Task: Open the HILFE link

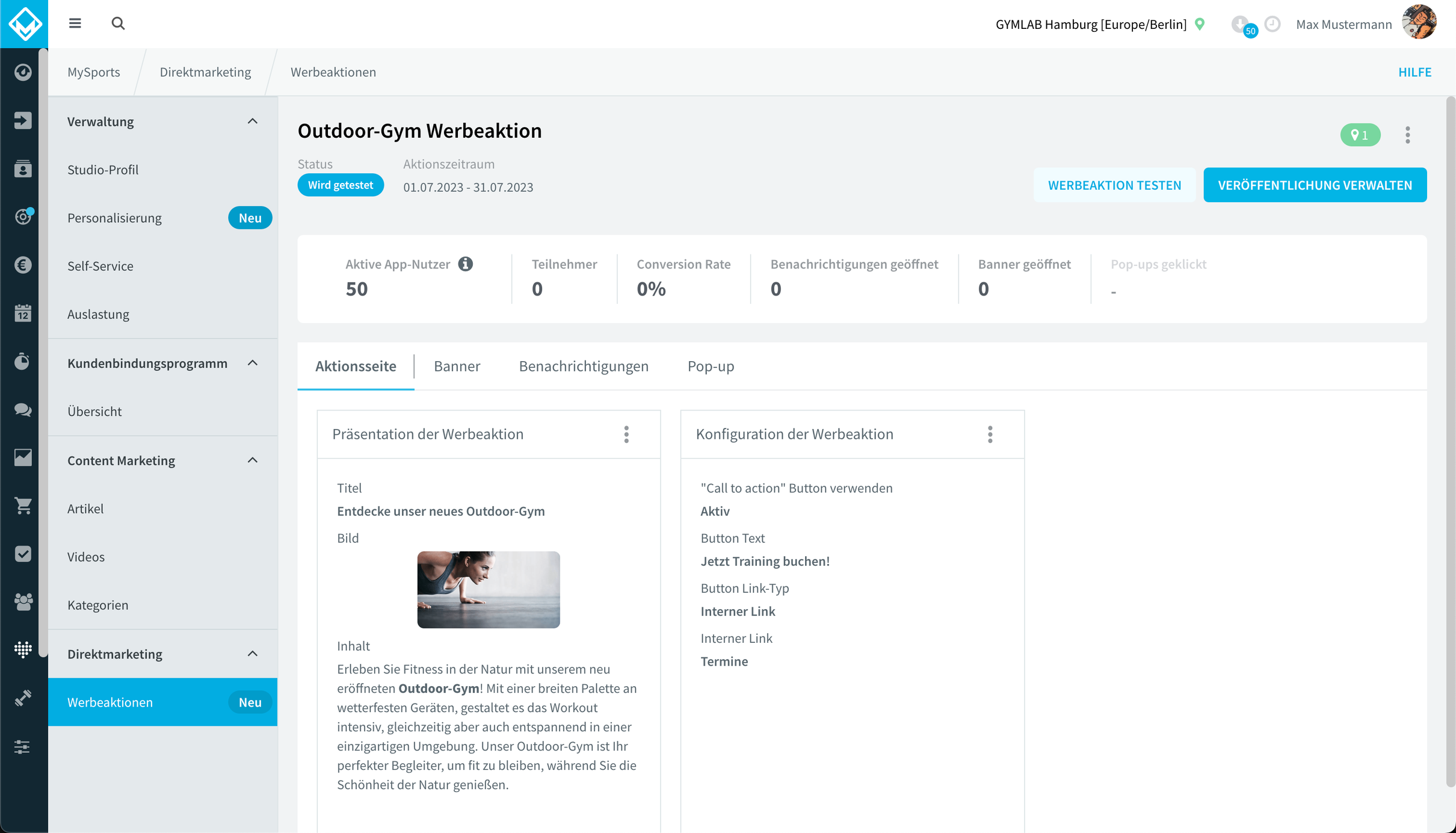Action: [1414, 72]
